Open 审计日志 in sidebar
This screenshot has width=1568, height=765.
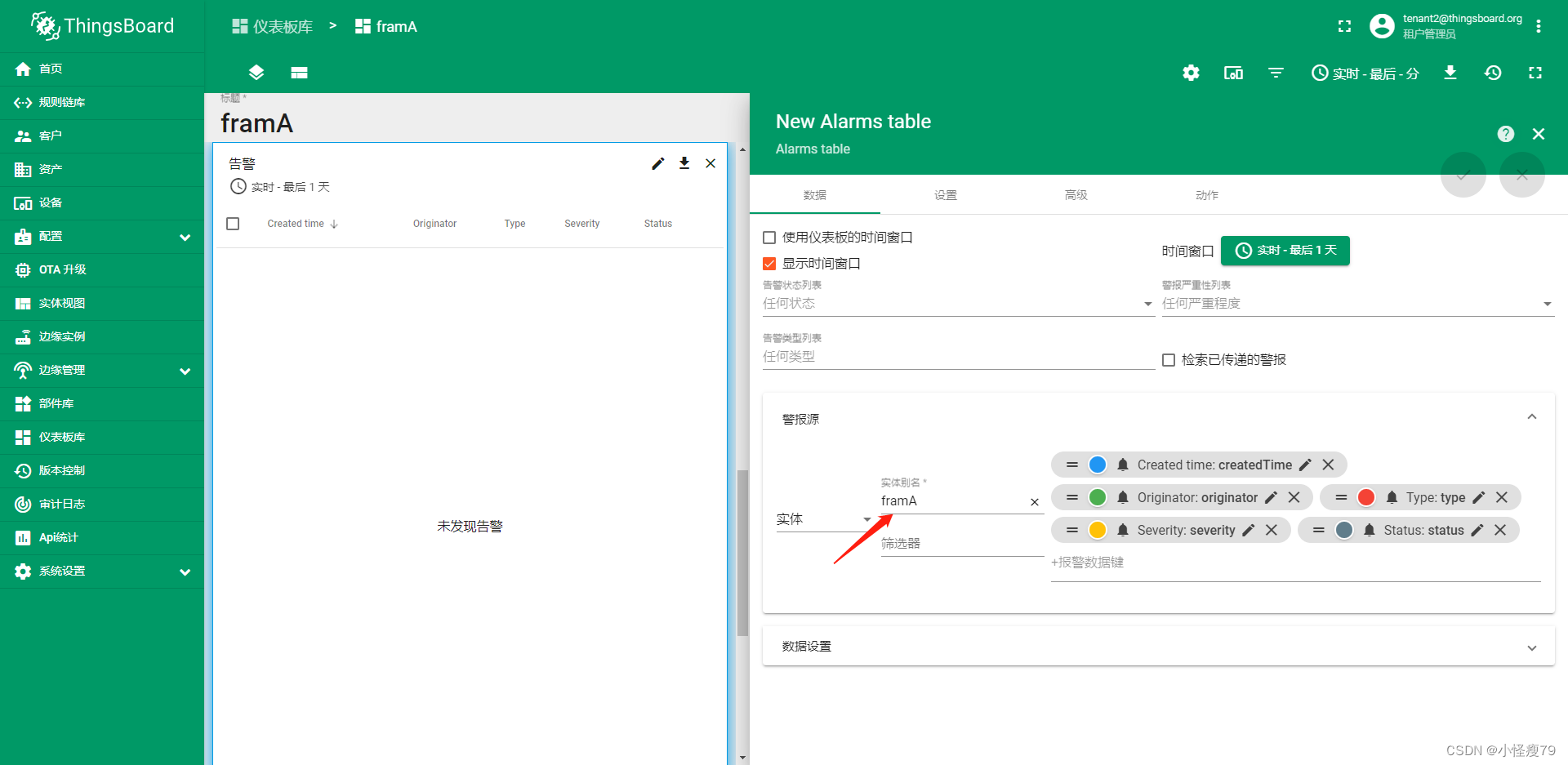102,504
